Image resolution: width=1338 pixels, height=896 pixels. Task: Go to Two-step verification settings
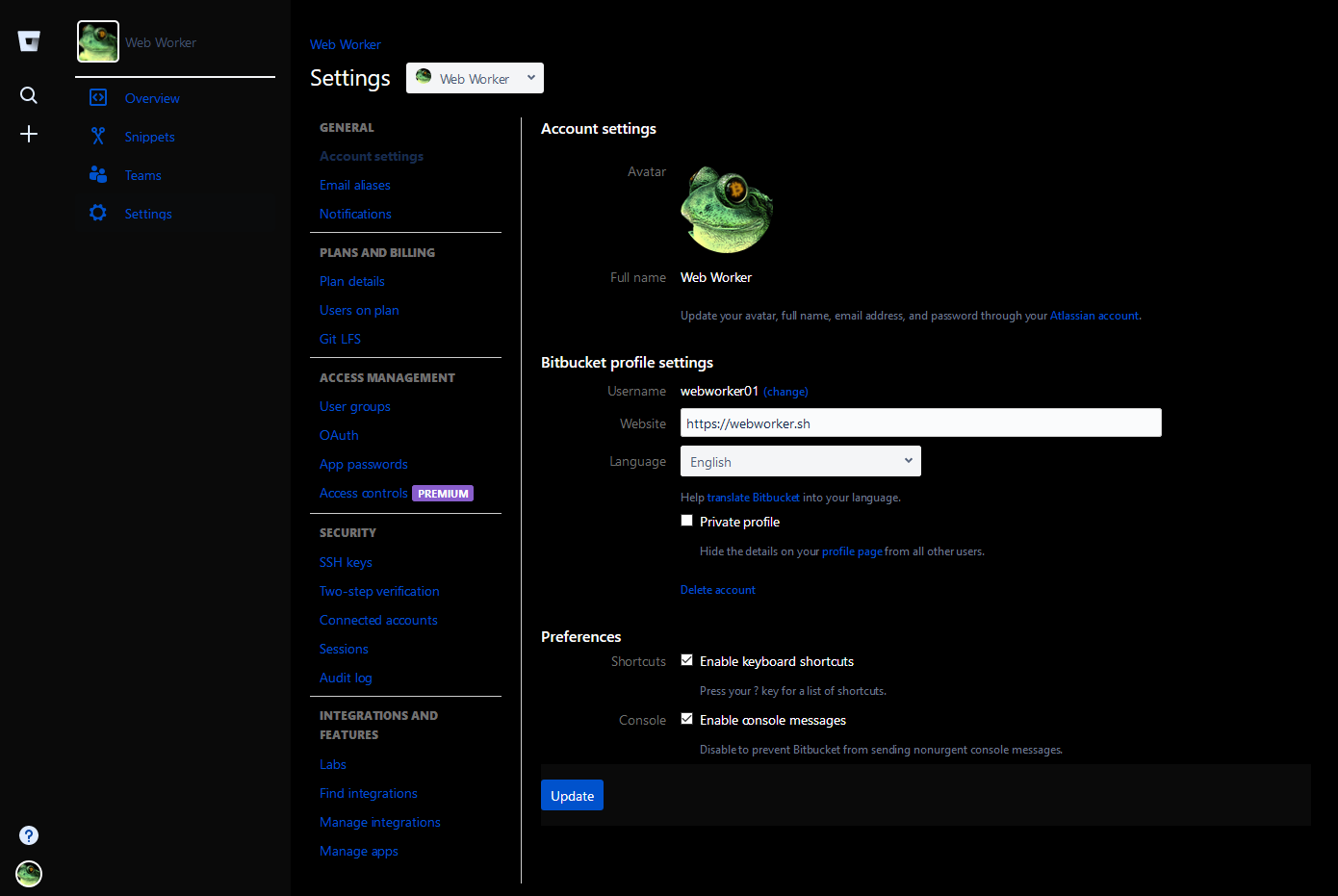click(378, 591)
